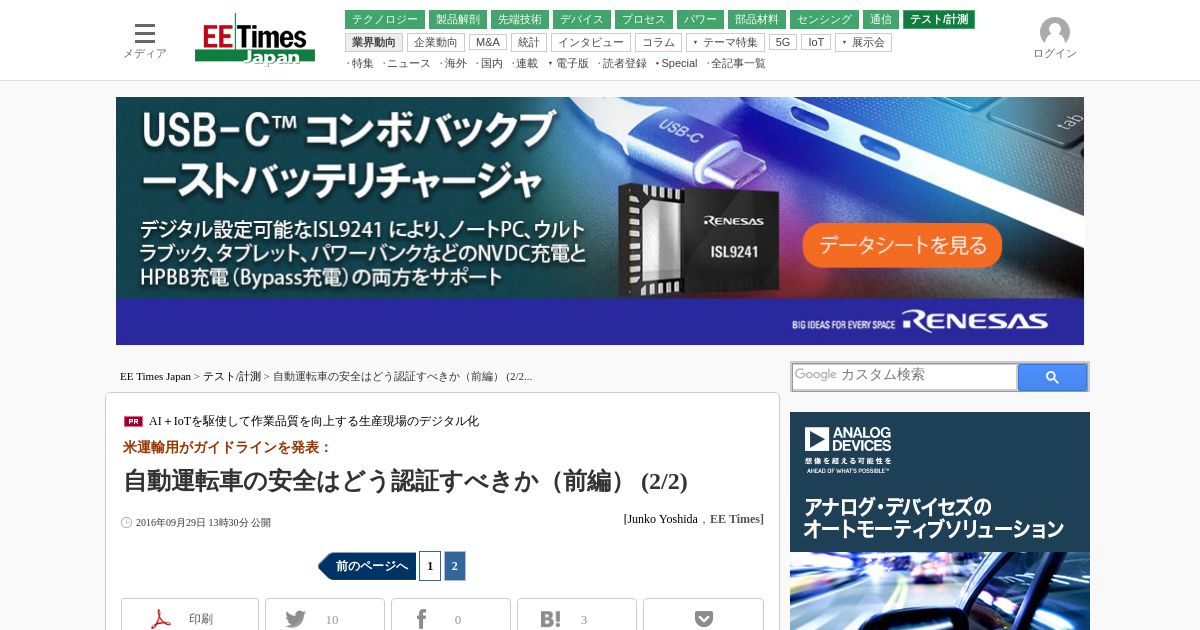
Task: Save to Pocket icon
Action: coord(704,619)
